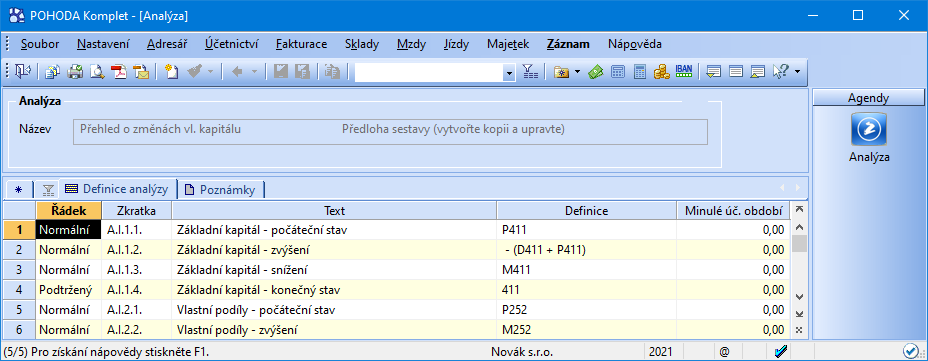This screenshot has width=928, height=361.
Task: Click the asterisk tab
Action: click(18, 190)
